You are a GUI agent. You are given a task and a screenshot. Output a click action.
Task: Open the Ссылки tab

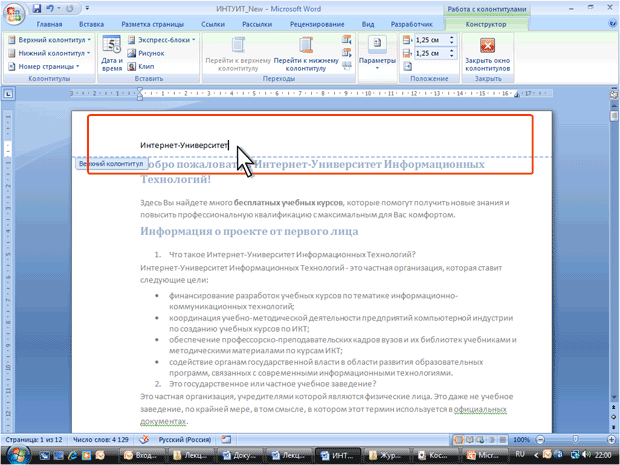tap(213, 24)
